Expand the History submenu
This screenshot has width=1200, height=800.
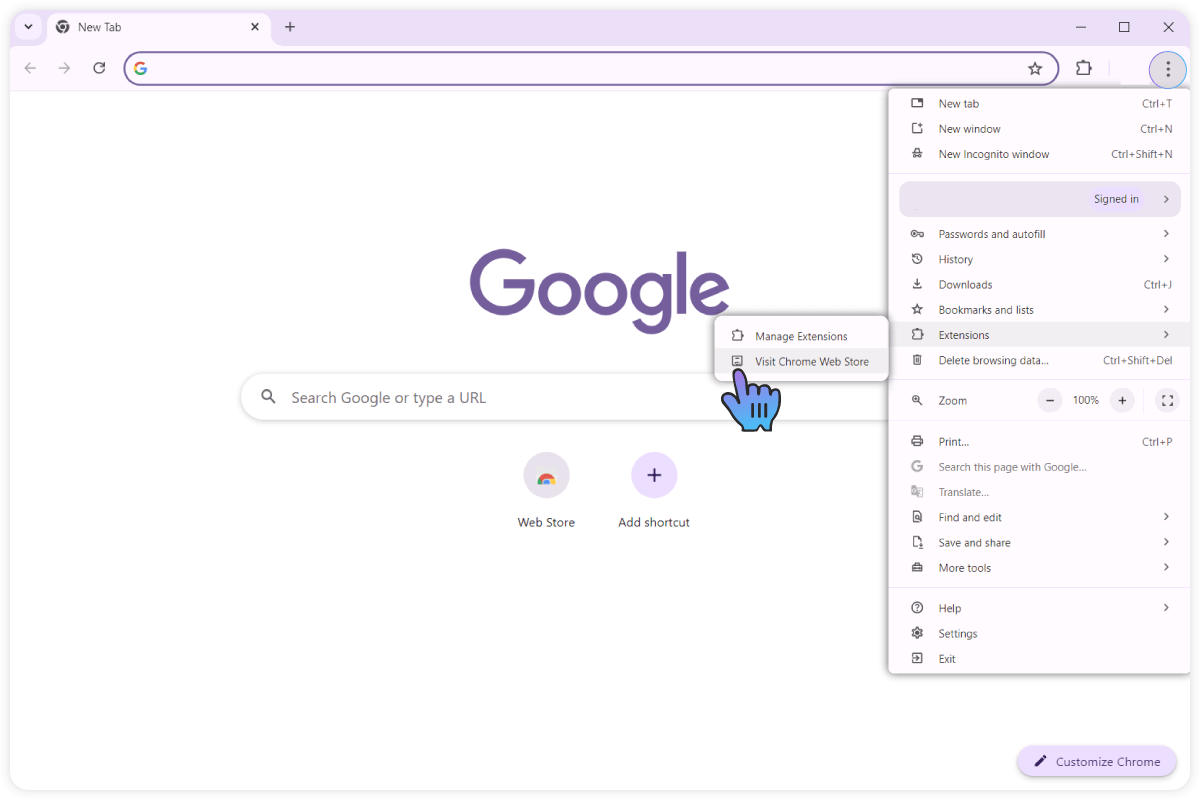click(1040, 259)
